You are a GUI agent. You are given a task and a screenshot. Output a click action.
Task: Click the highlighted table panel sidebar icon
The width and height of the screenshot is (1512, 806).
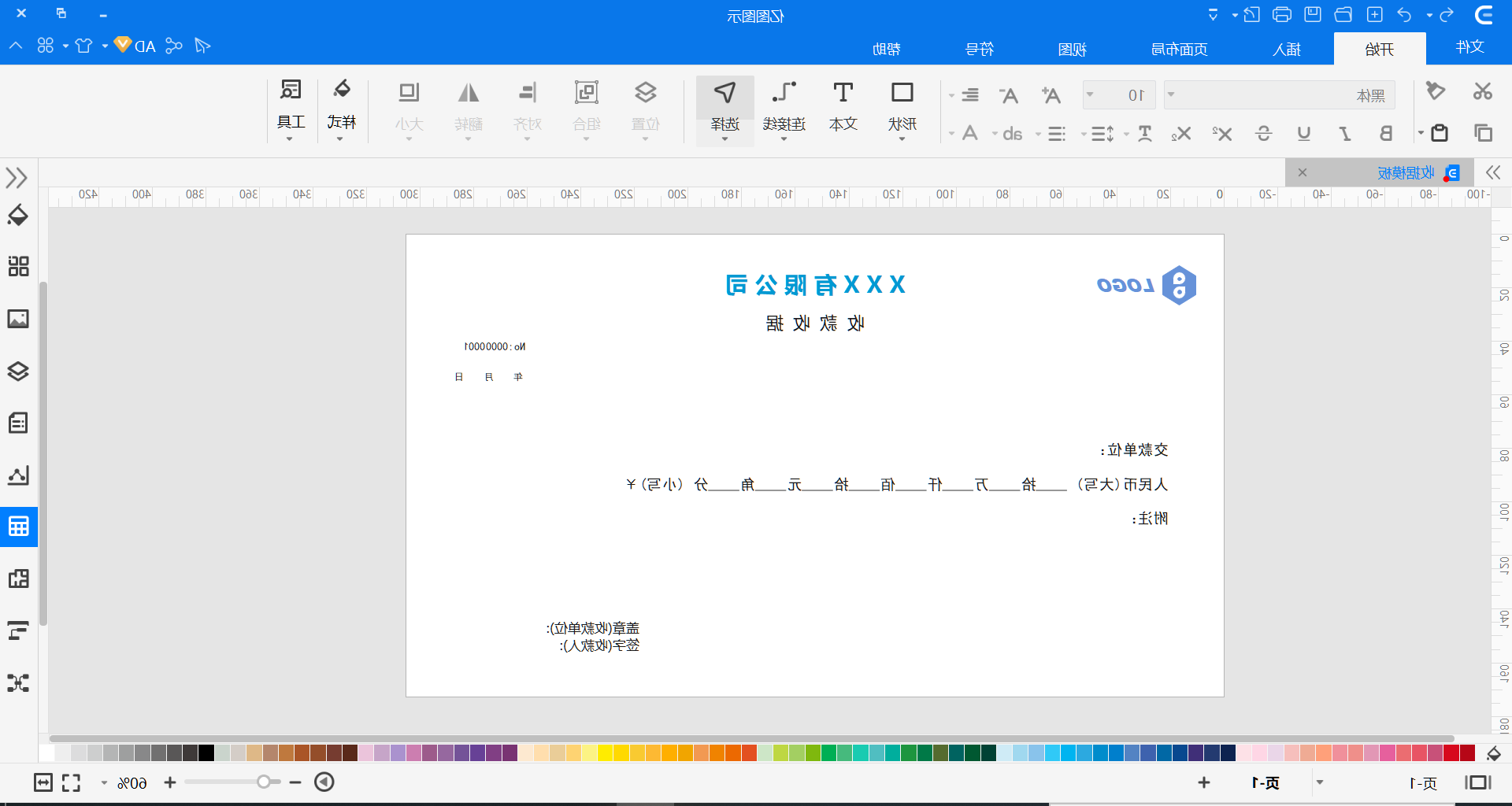click(x=18, y=527)
